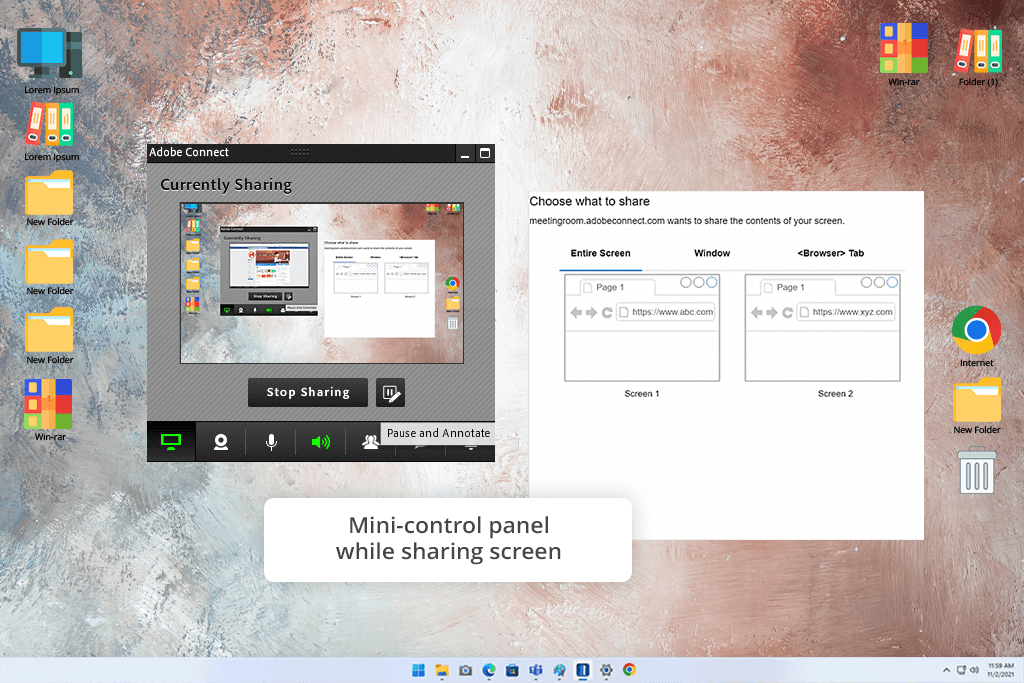Click the 'Screen 1' label
1024x683 pixels.
[642, 394]
